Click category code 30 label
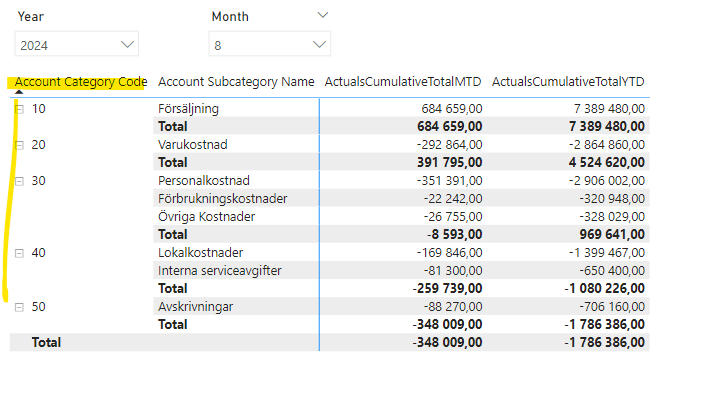The height and width of the screenshot is (394, 715). [x=39, y=181]
